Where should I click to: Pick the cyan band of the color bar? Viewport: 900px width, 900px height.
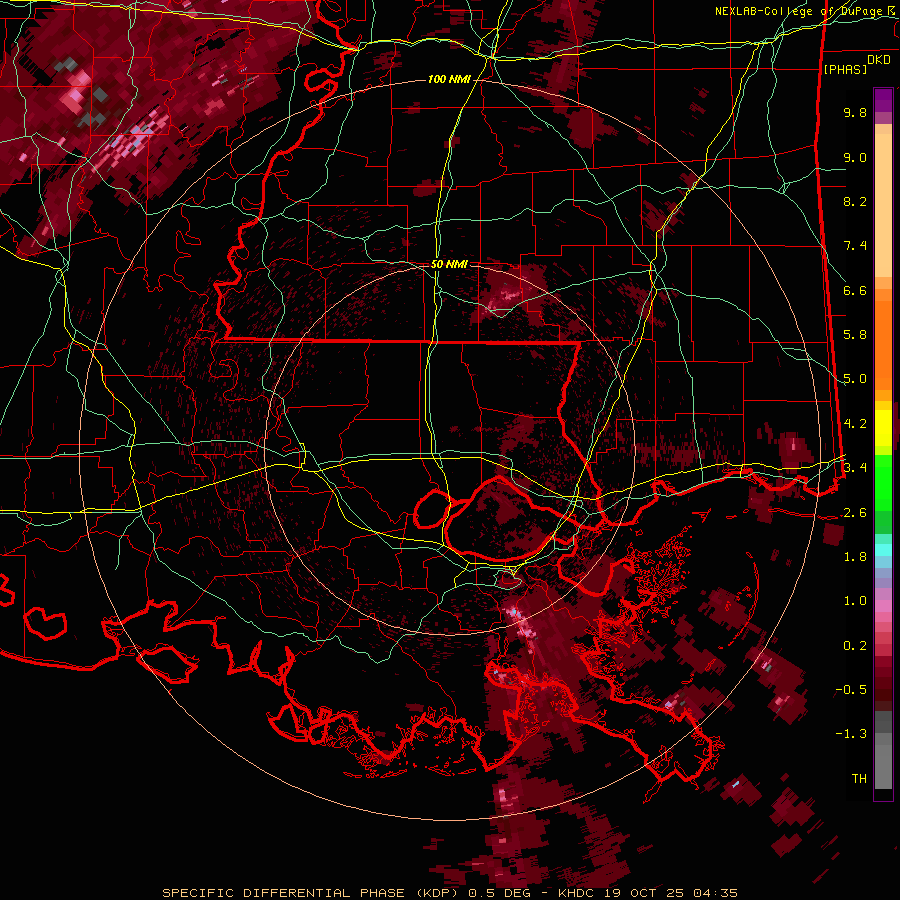pos(883,550)
